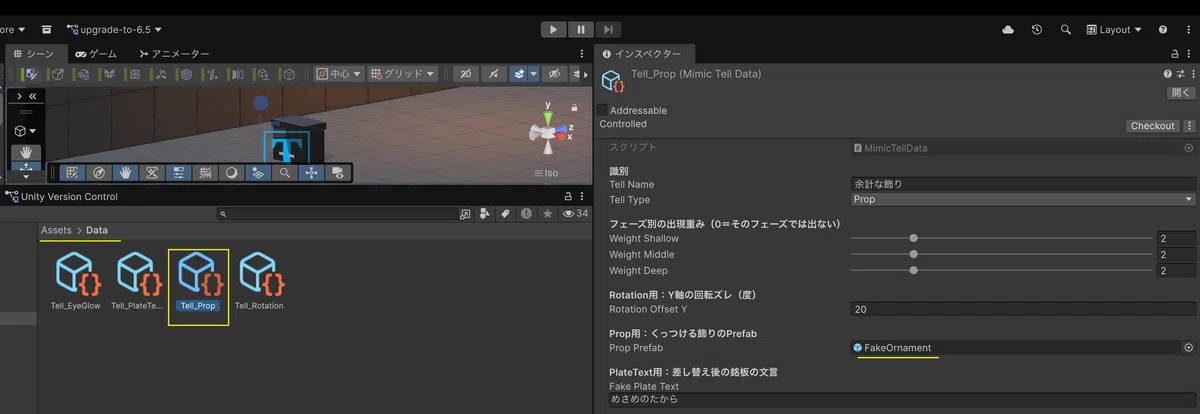Screen dimensions: 1200x414
Task: Open the Layout dropdown
Action: click(x=1114, y=30)
